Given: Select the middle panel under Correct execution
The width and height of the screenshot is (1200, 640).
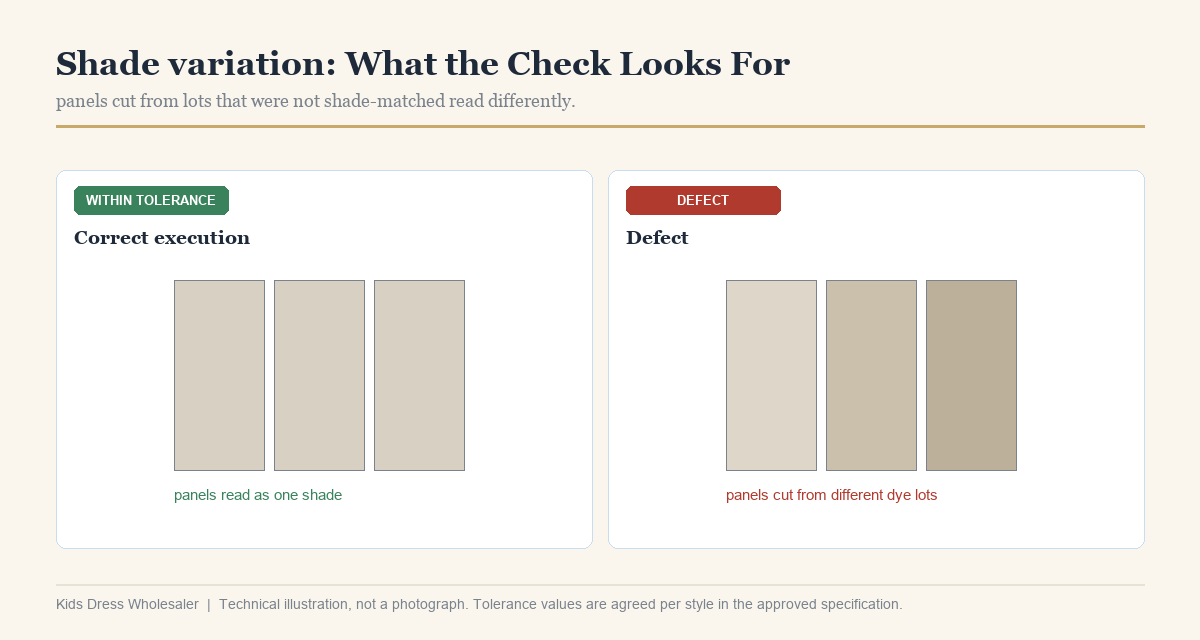Looking at the screenshot, I should coord(319,375).
